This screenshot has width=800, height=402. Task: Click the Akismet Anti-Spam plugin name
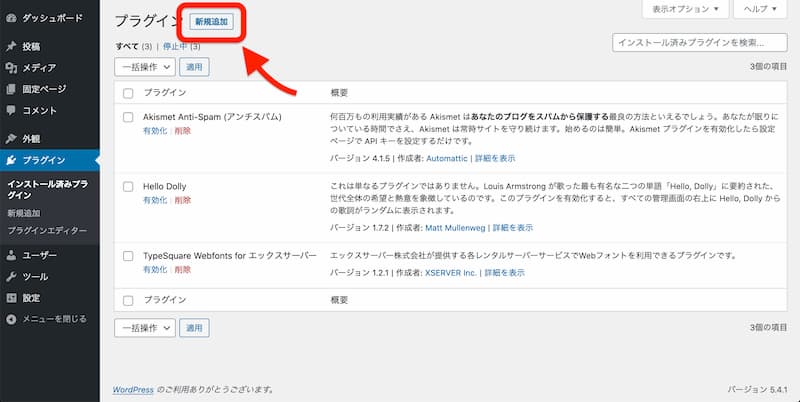coord(212,117)
